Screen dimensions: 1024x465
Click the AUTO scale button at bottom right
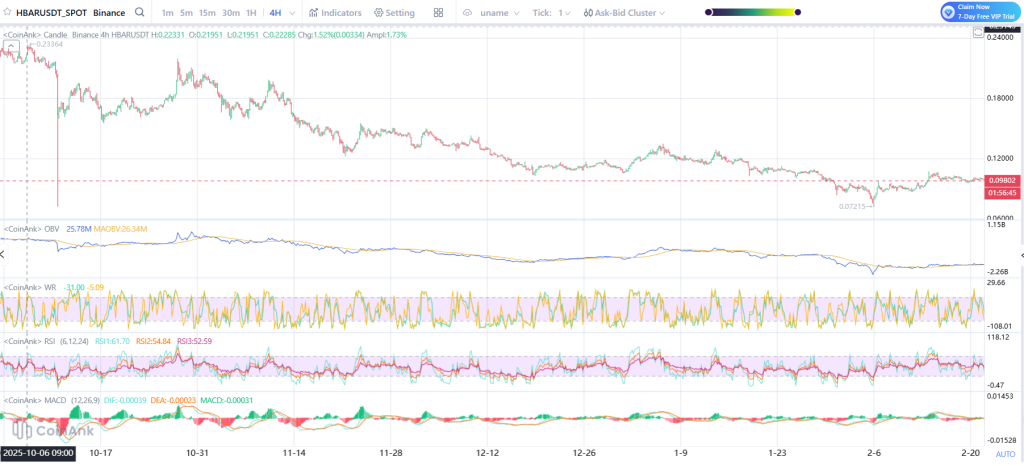[1005, 454]
